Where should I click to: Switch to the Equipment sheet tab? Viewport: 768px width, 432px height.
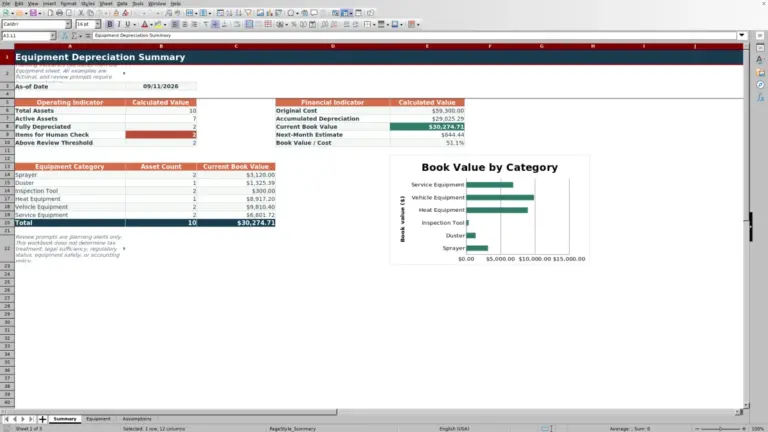pos(98,419)
